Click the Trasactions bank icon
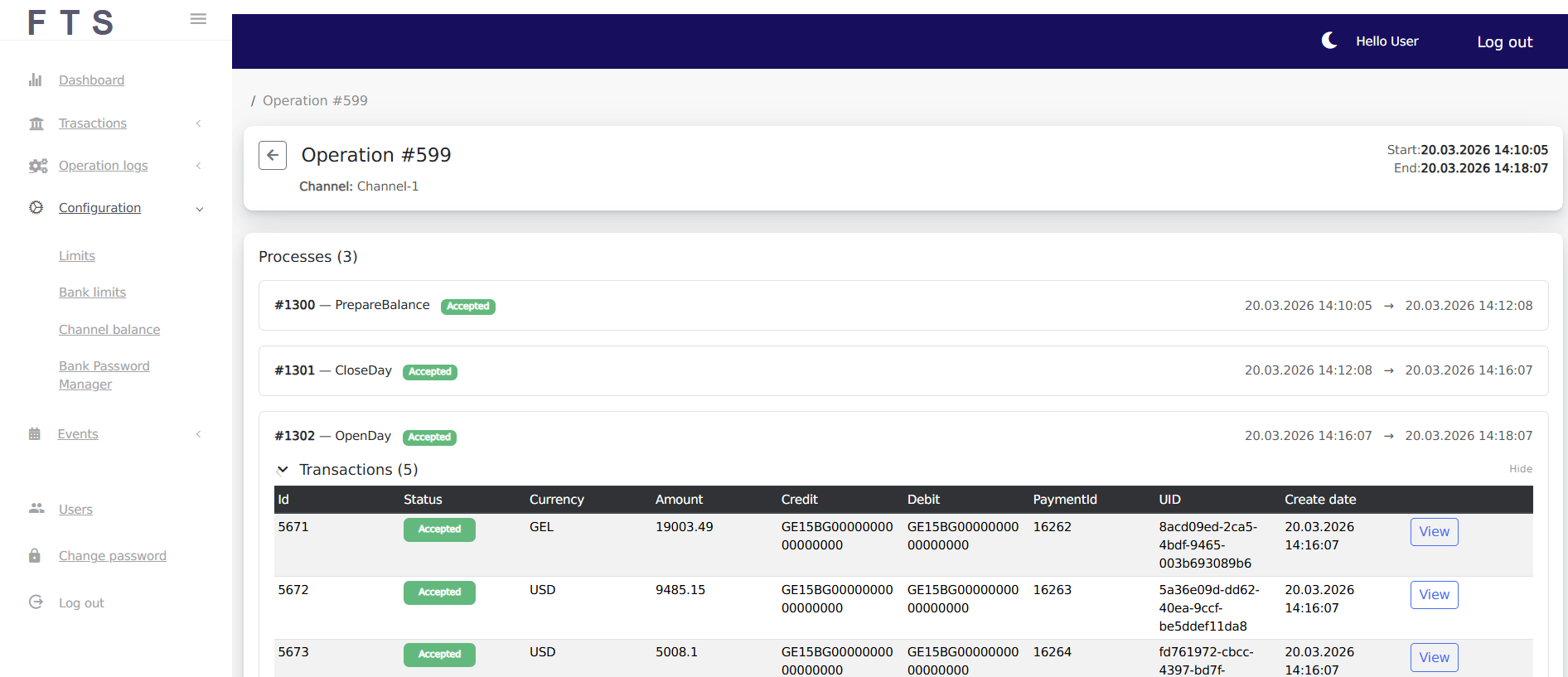Screen dimensions: 1568x677 pos(36,123)
